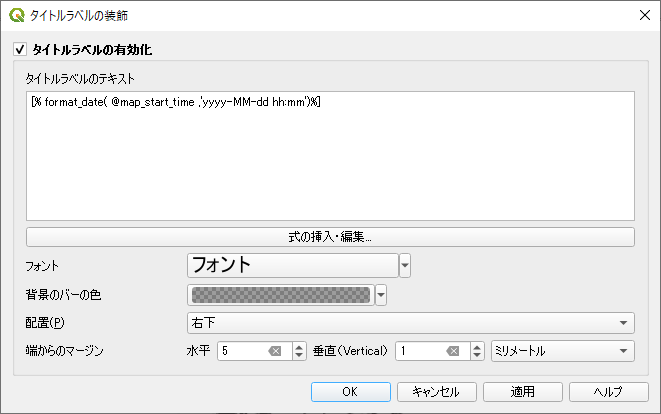Clear the horizontal margin value

coord(275,351)
